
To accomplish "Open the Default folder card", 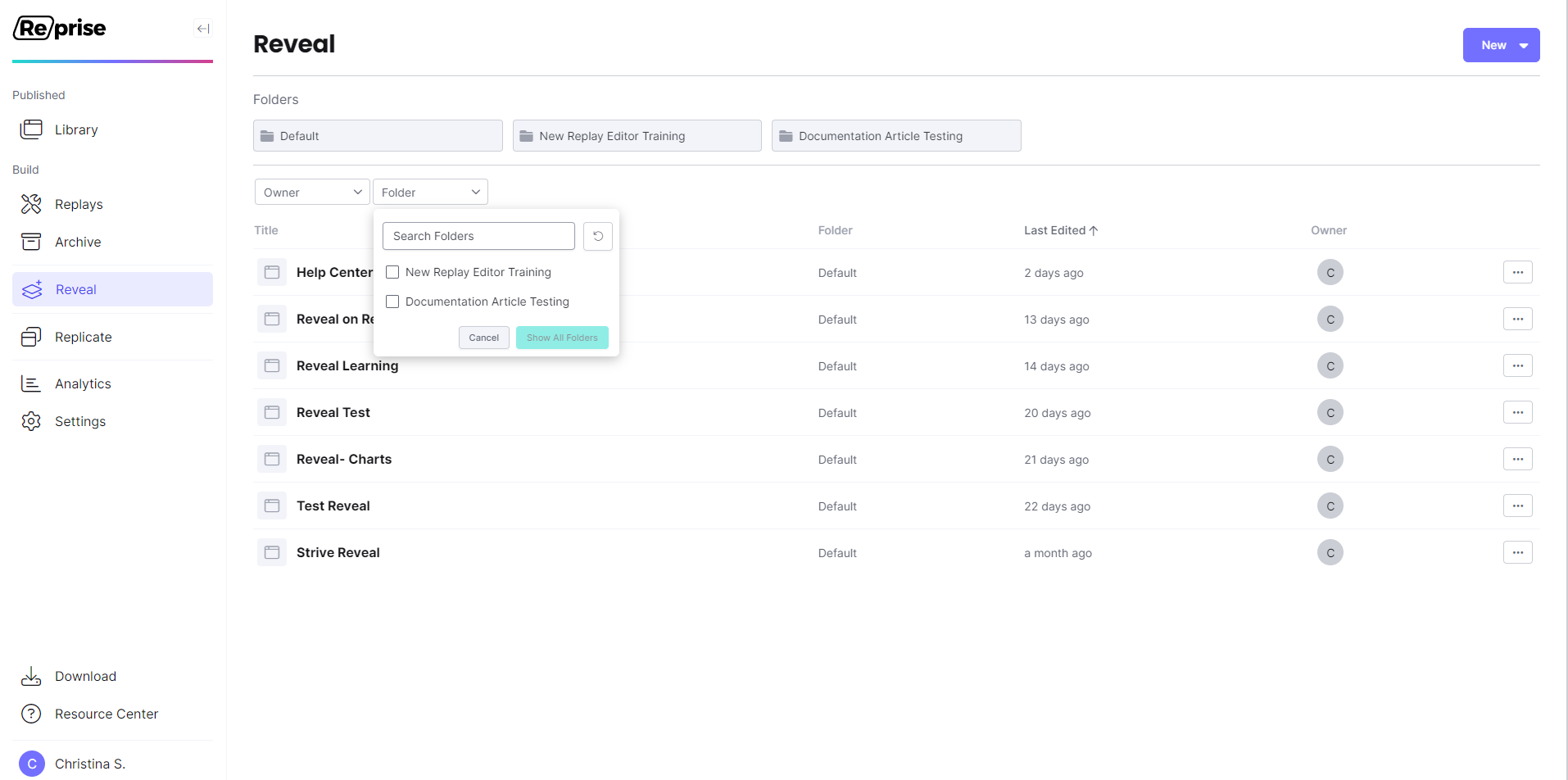I will (x=378, y=136).
